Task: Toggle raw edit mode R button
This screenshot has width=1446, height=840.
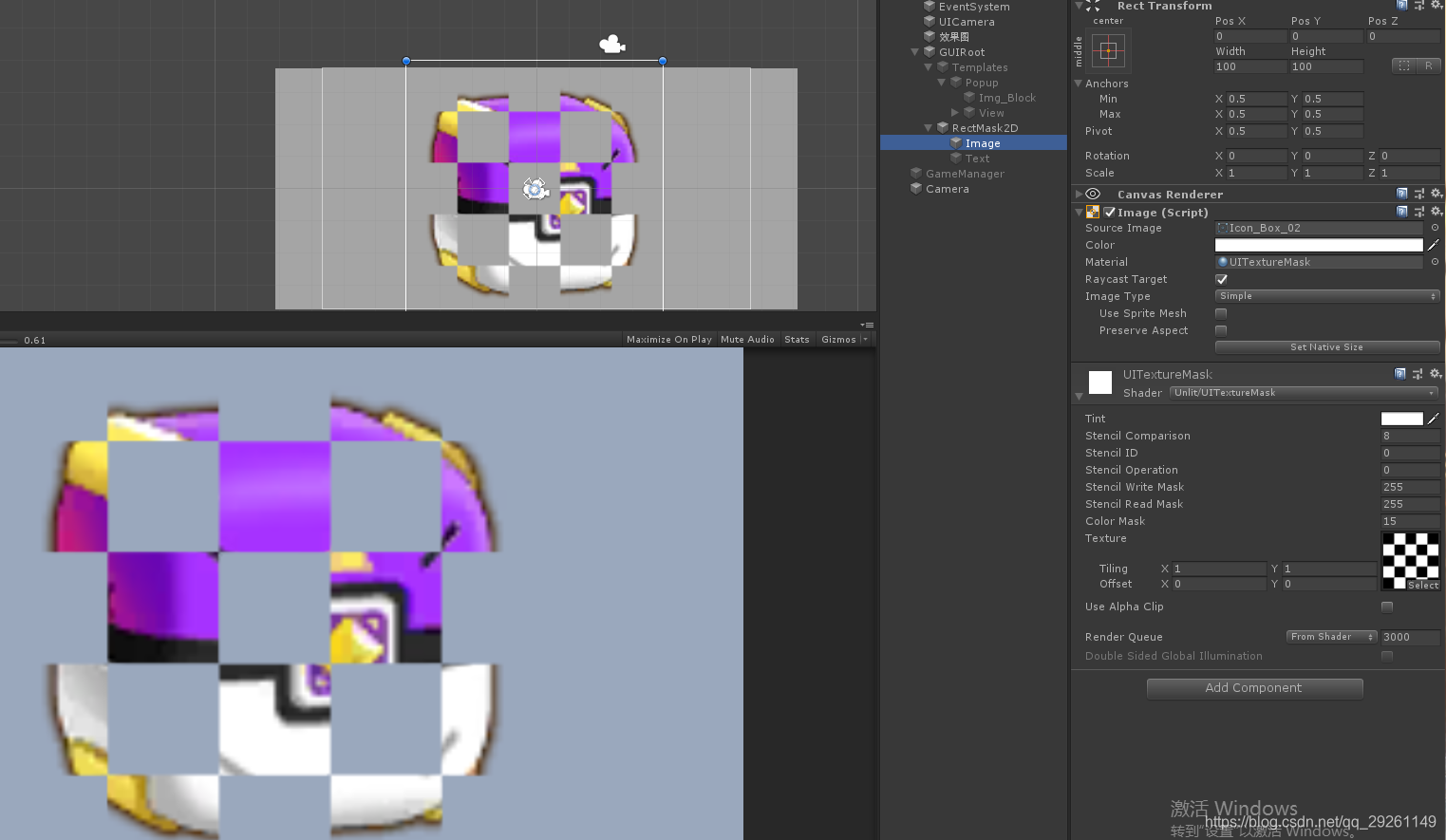Action: tap(1429, 65)
